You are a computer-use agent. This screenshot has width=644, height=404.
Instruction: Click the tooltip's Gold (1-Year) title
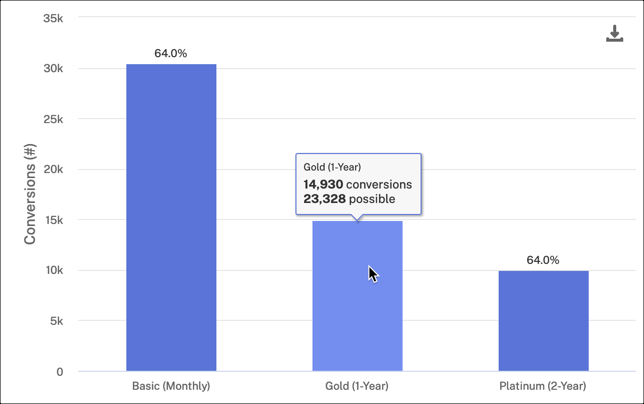(332, 167)
